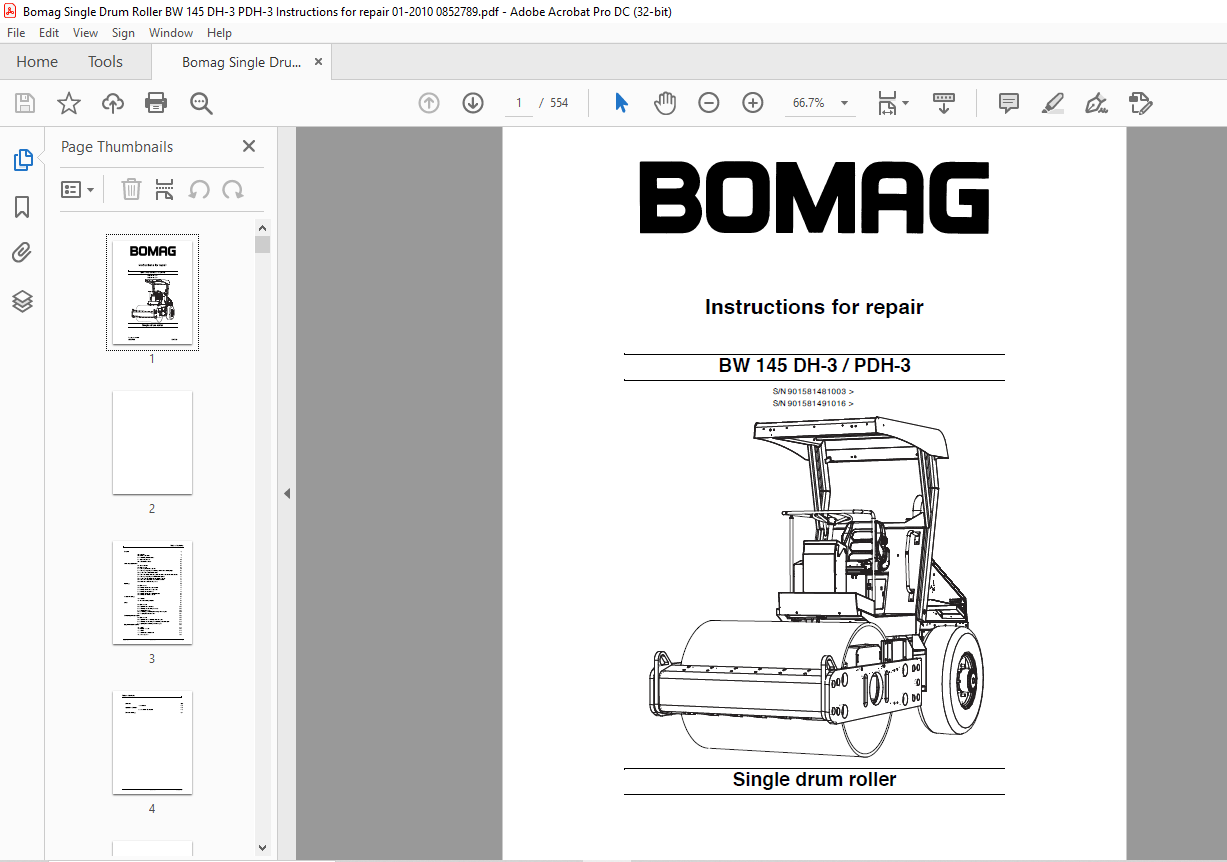Add the document to starred bookmarks
This screenshot has width=1227, height=862.
pos(69,103)
